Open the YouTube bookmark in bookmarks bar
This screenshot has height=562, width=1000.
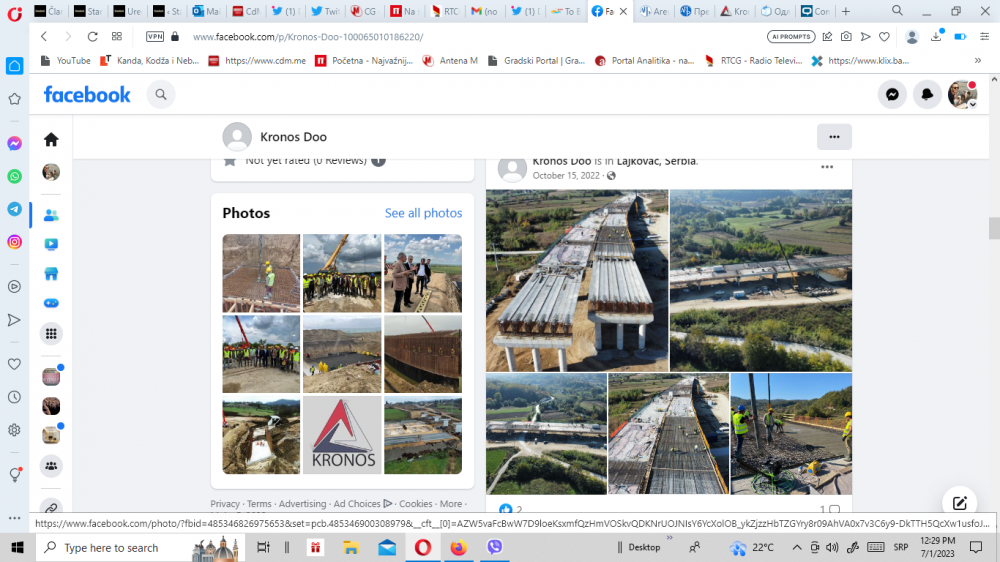[x=65, y=60]
